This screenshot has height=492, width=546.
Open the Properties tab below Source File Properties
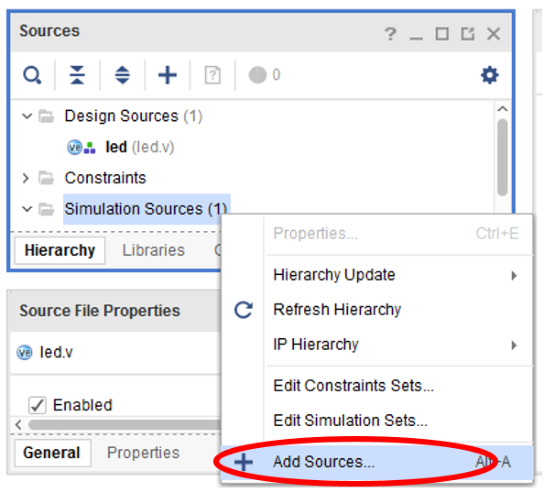pyautogui.click(x=143, y=453)
